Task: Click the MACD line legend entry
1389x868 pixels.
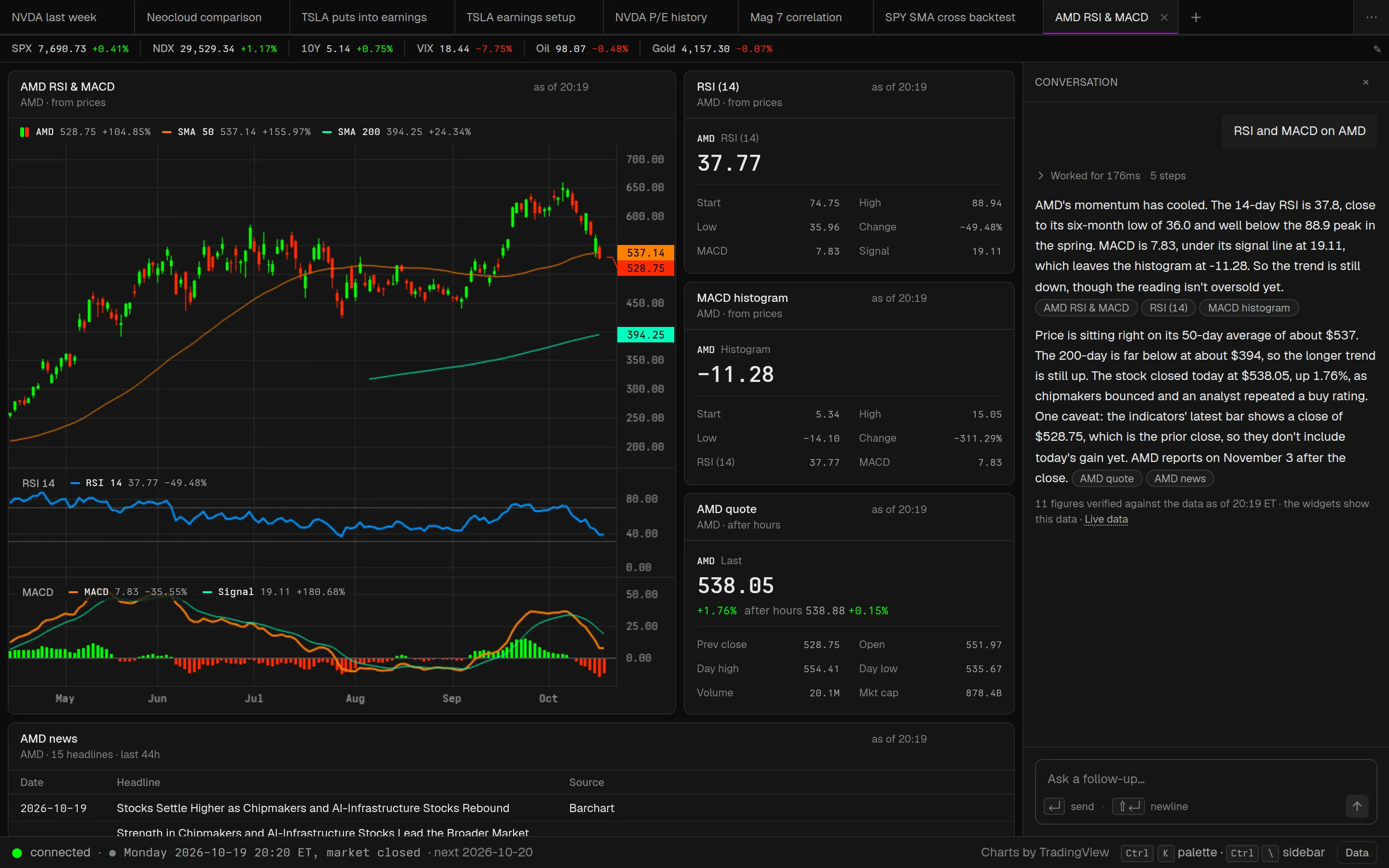Action: coord(127,592)
